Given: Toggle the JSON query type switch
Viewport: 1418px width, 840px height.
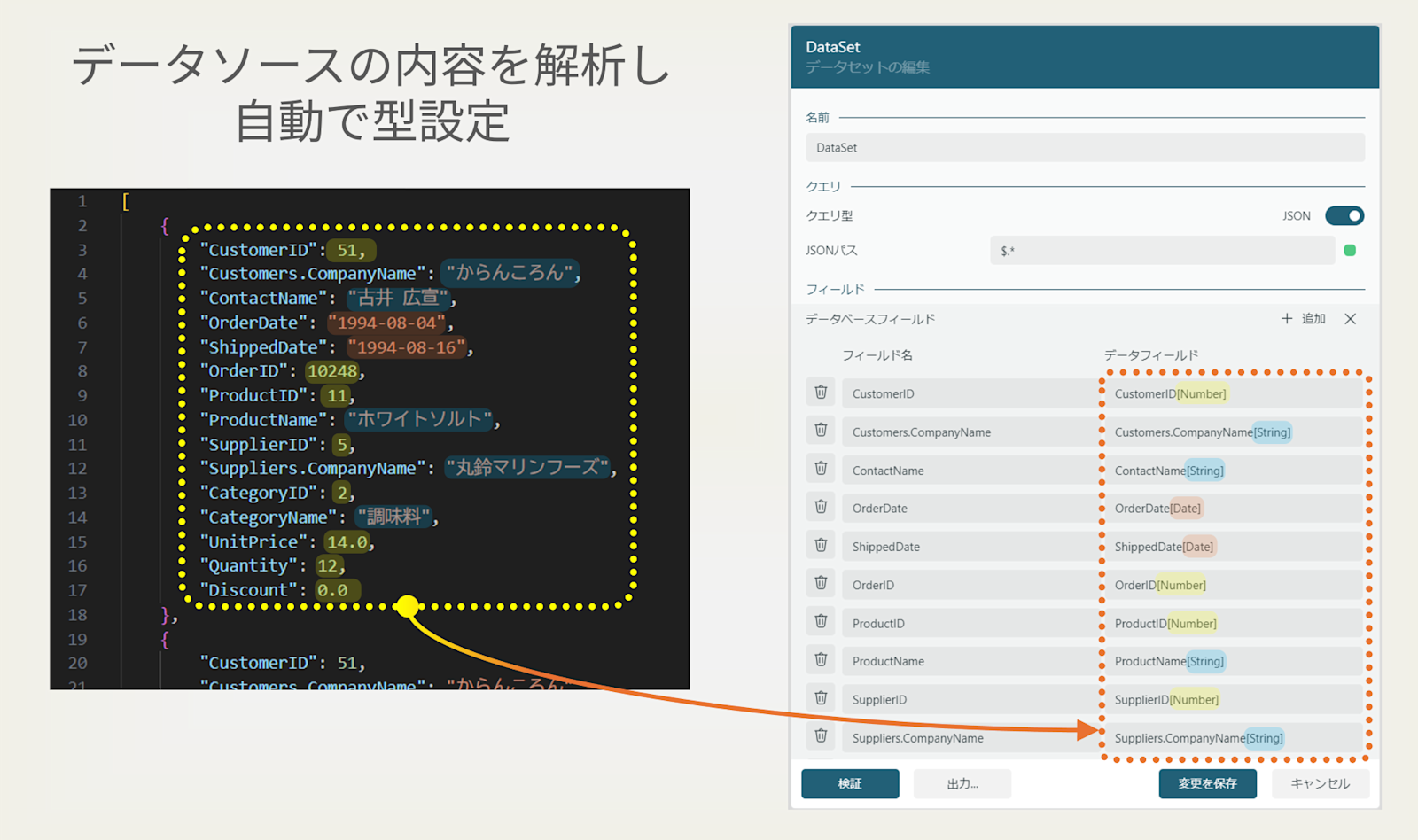Looking at the screenshot, I should point(1344,215).
